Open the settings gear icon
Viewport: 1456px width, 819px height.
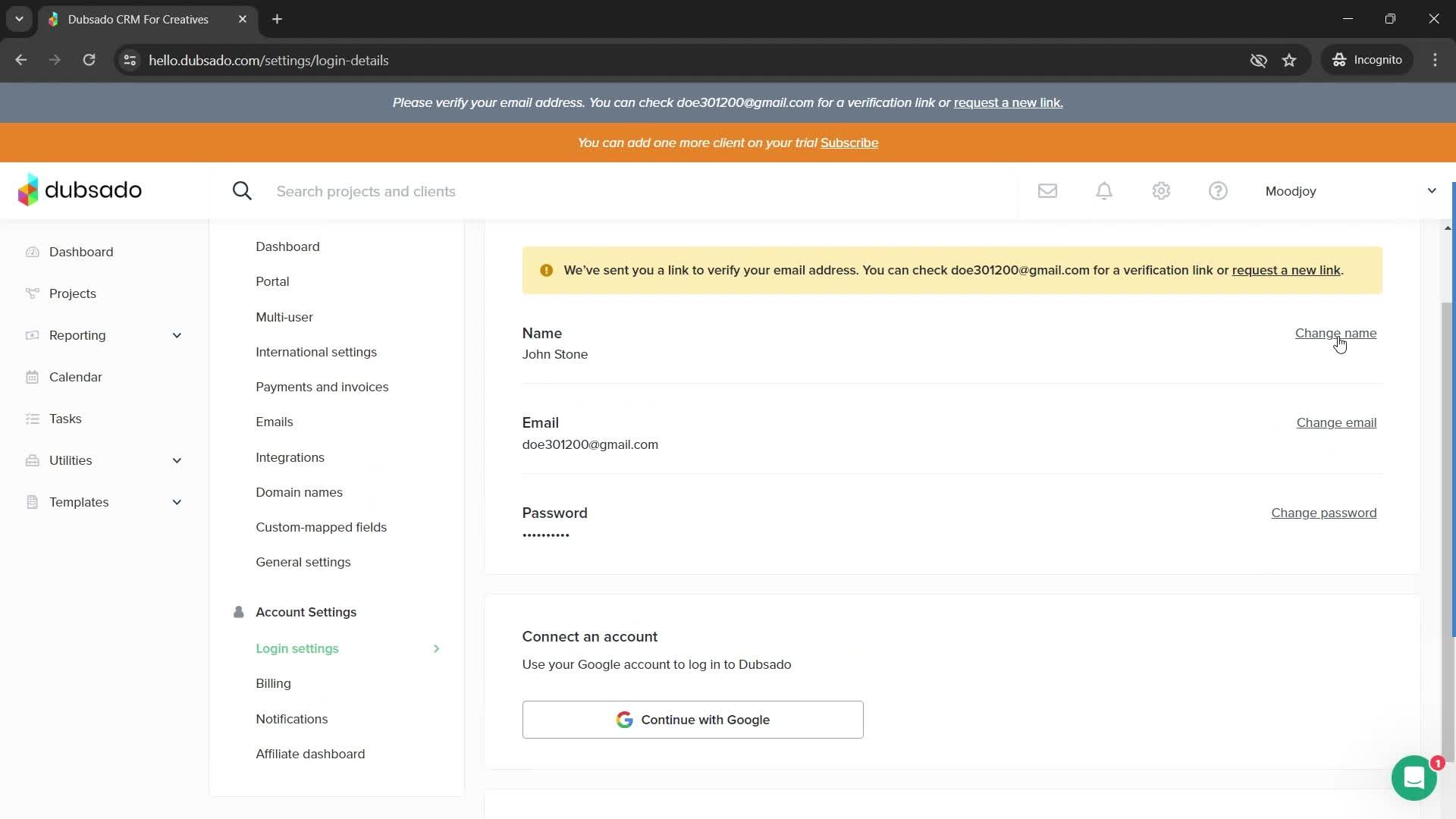(x=1161, y=191)
